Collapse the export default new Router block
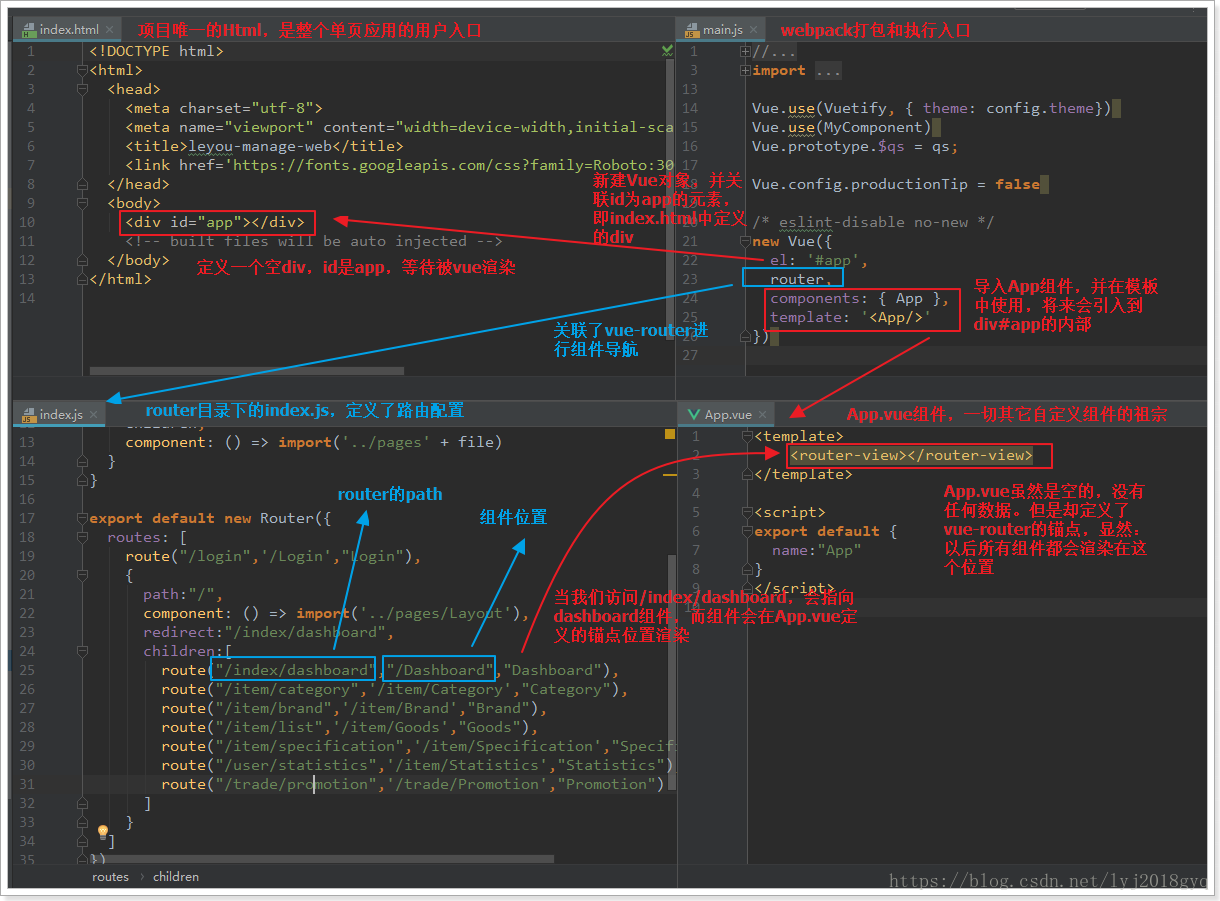The width and height of the screenshot is (1220, 901). [x=82, y=518]
